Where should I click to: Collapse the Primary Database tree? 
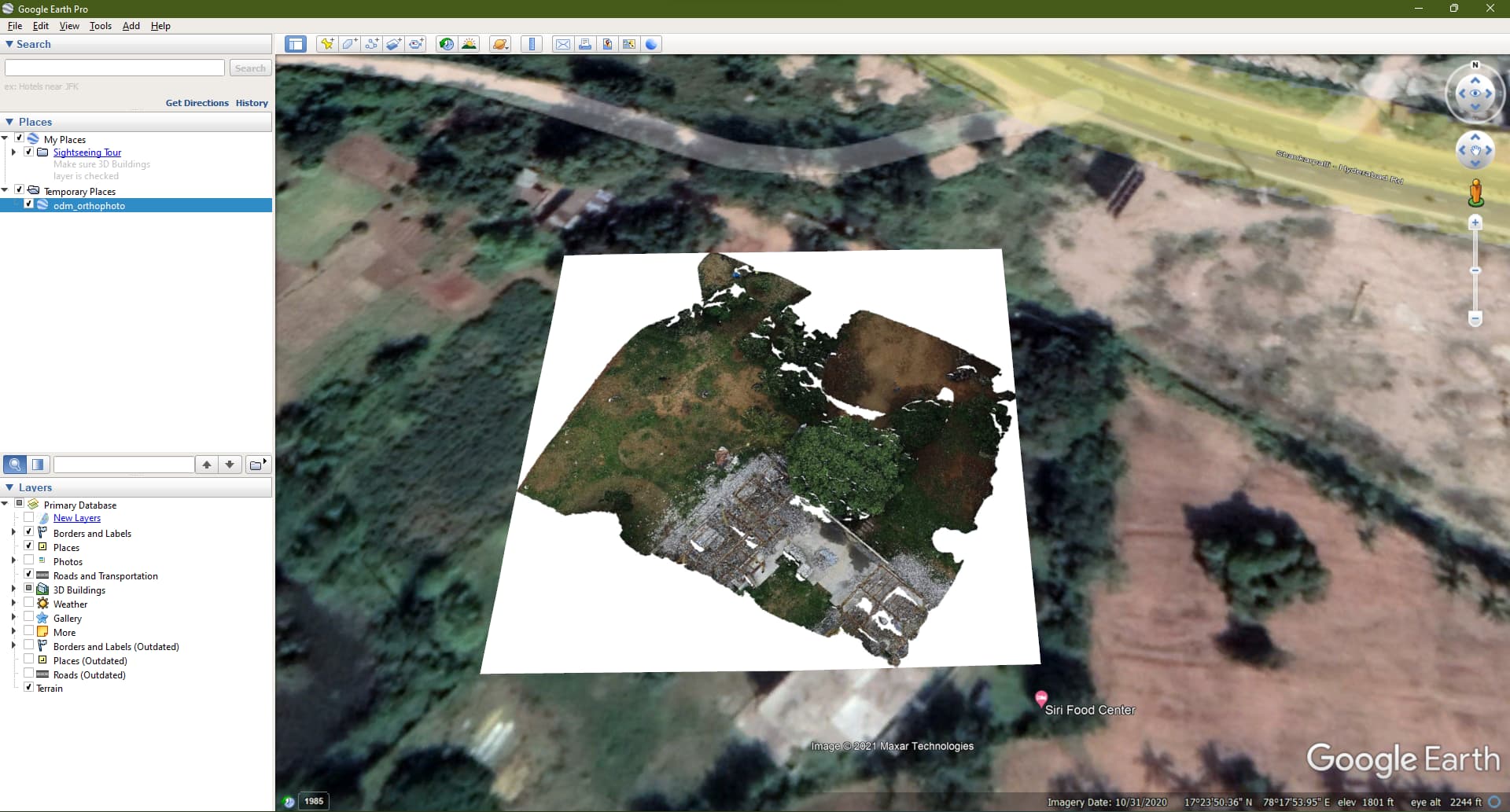[x=6, y=503]
